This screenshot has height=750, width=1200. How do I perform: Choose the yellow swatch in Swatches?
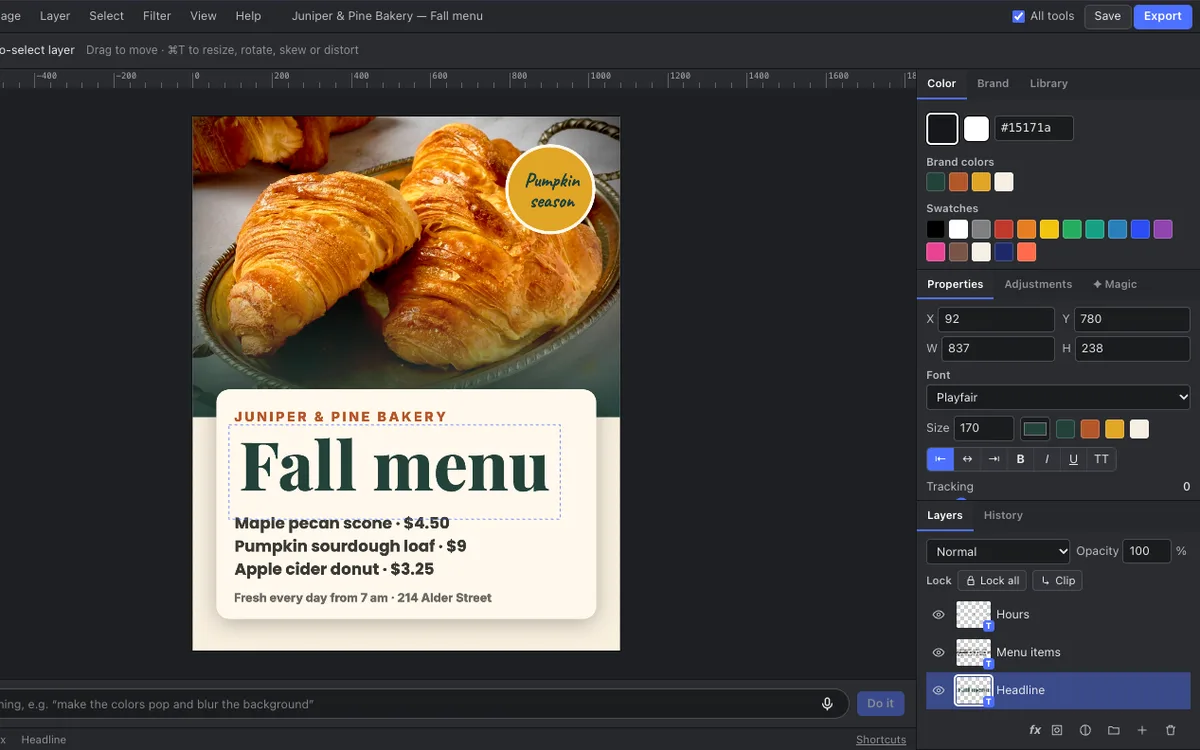(1049, 230)
